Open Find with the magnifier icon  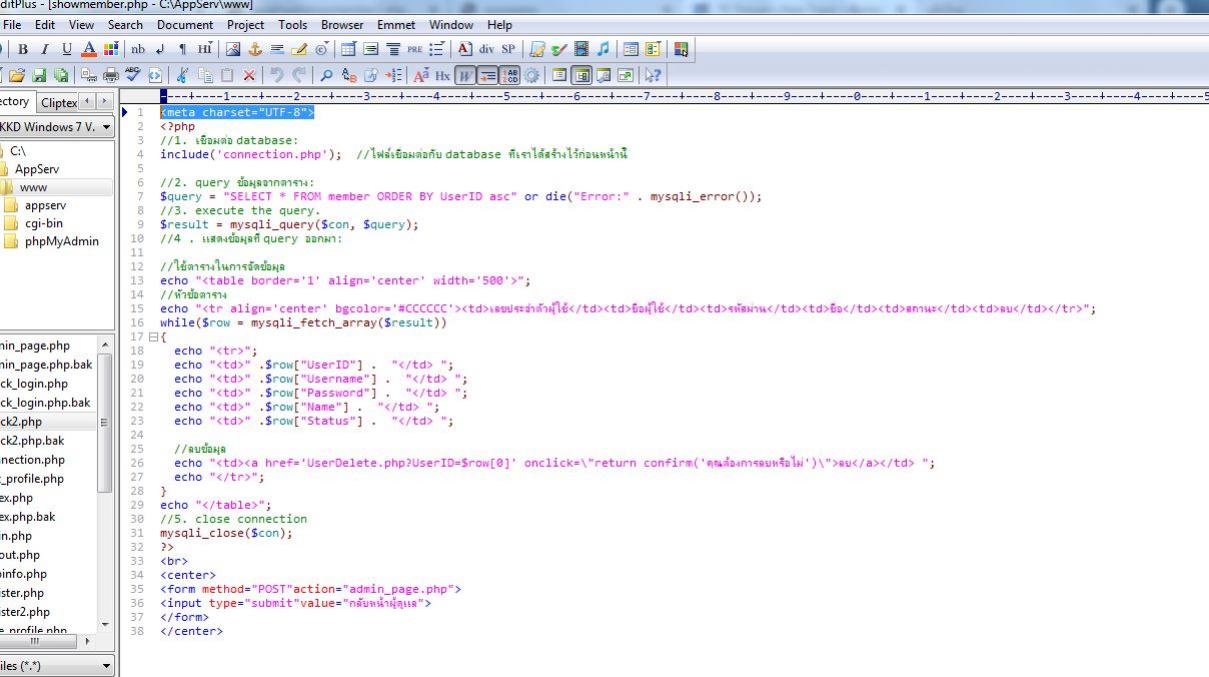(x=327, y=75)
